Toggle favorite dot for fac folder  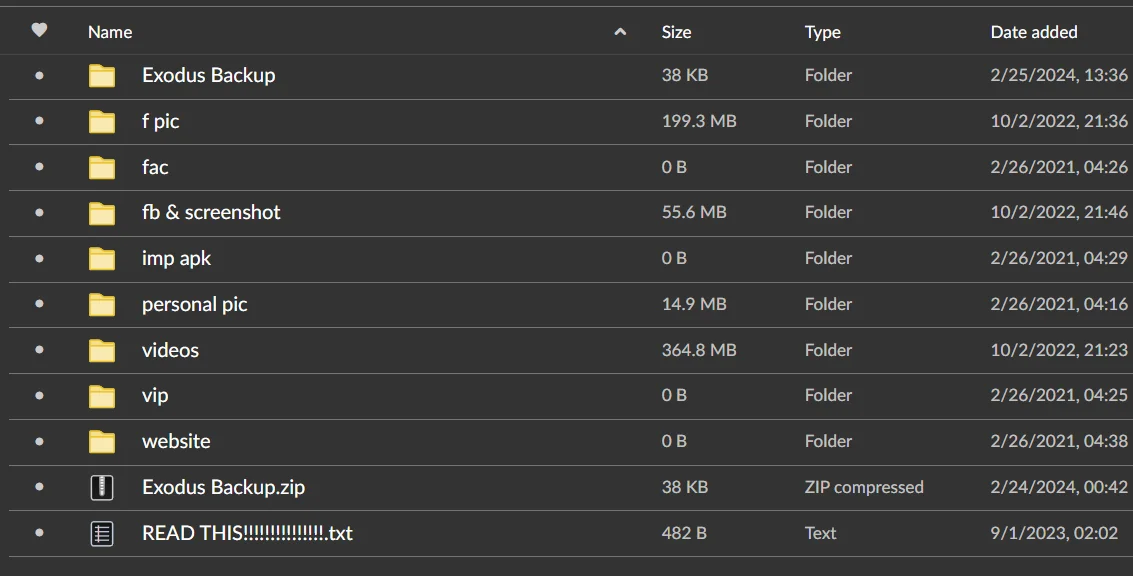click(x=39, y=167)
